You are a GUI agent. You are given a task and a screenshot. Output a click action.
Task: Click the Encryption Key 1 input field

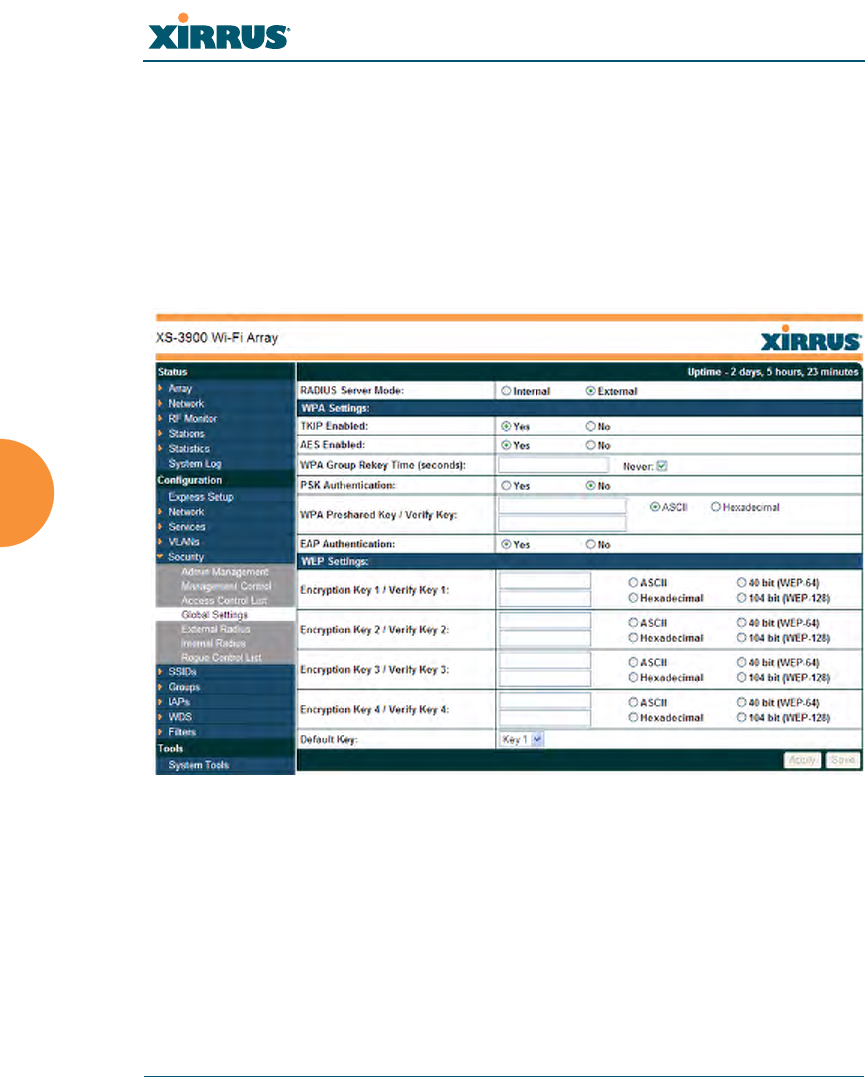(x=545, y=581)
